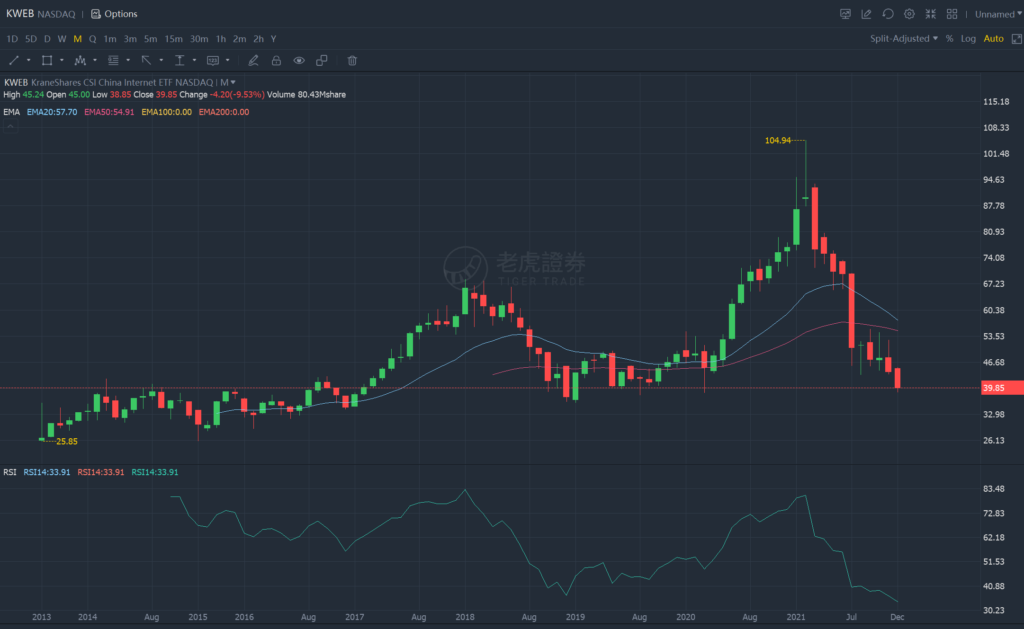Click the edit note icon in header

pyautogui.click(x=867, y=14)
